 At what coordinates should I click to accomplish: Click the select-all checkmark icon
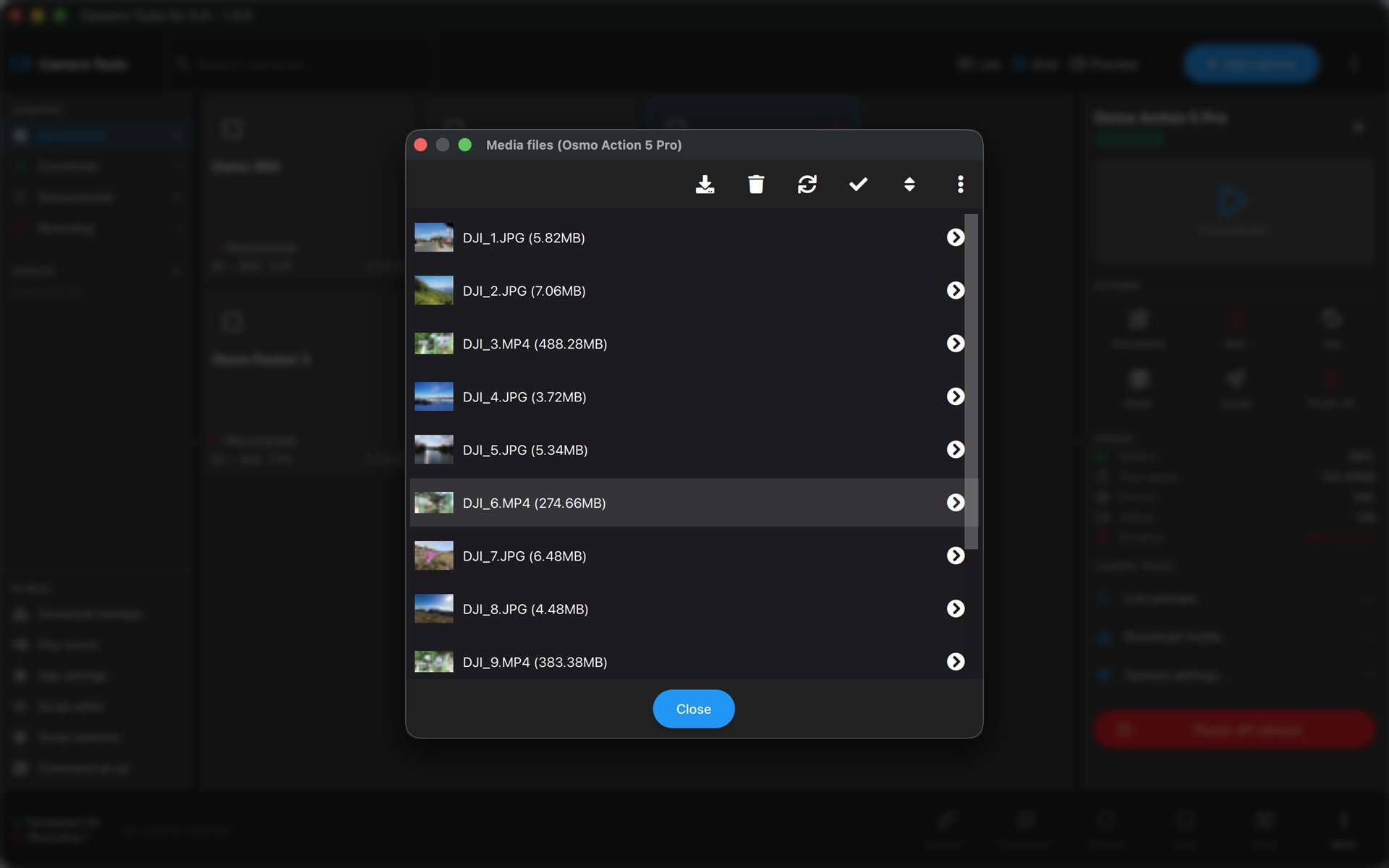coord(858,184)
